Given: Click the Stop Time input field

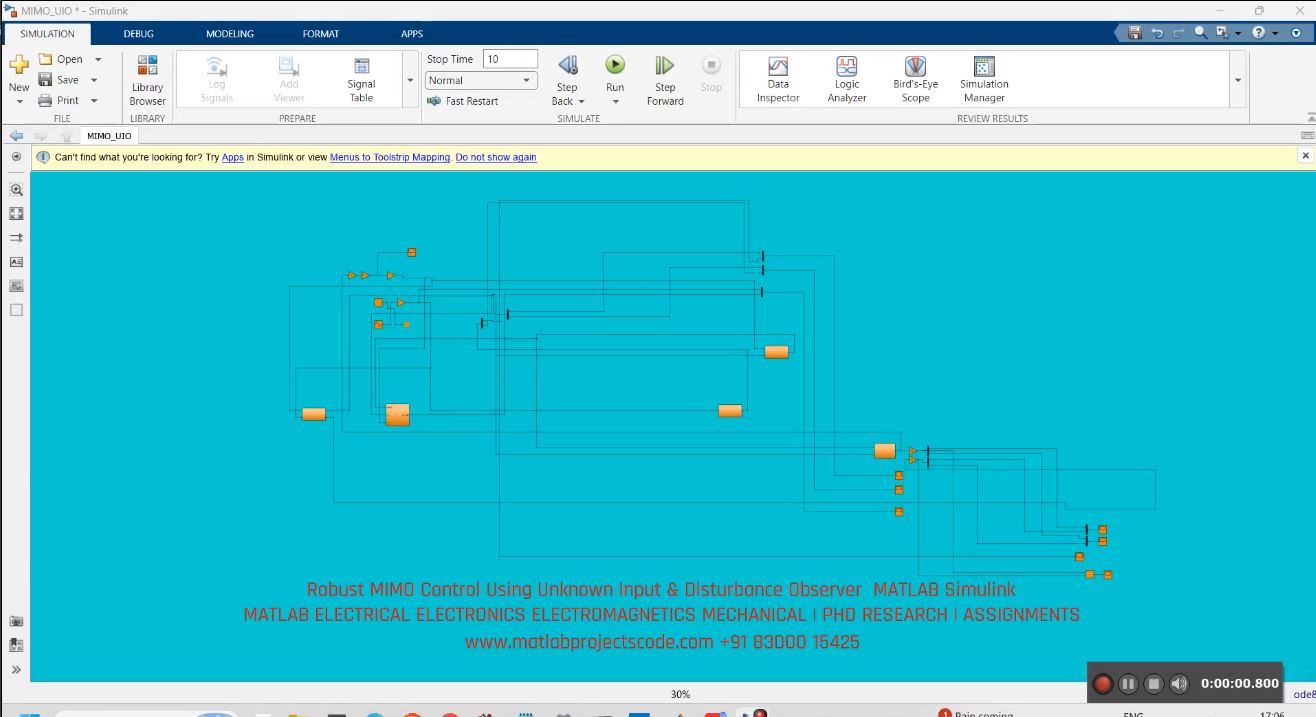Looking at the screenshot, I should click(510, 59).
